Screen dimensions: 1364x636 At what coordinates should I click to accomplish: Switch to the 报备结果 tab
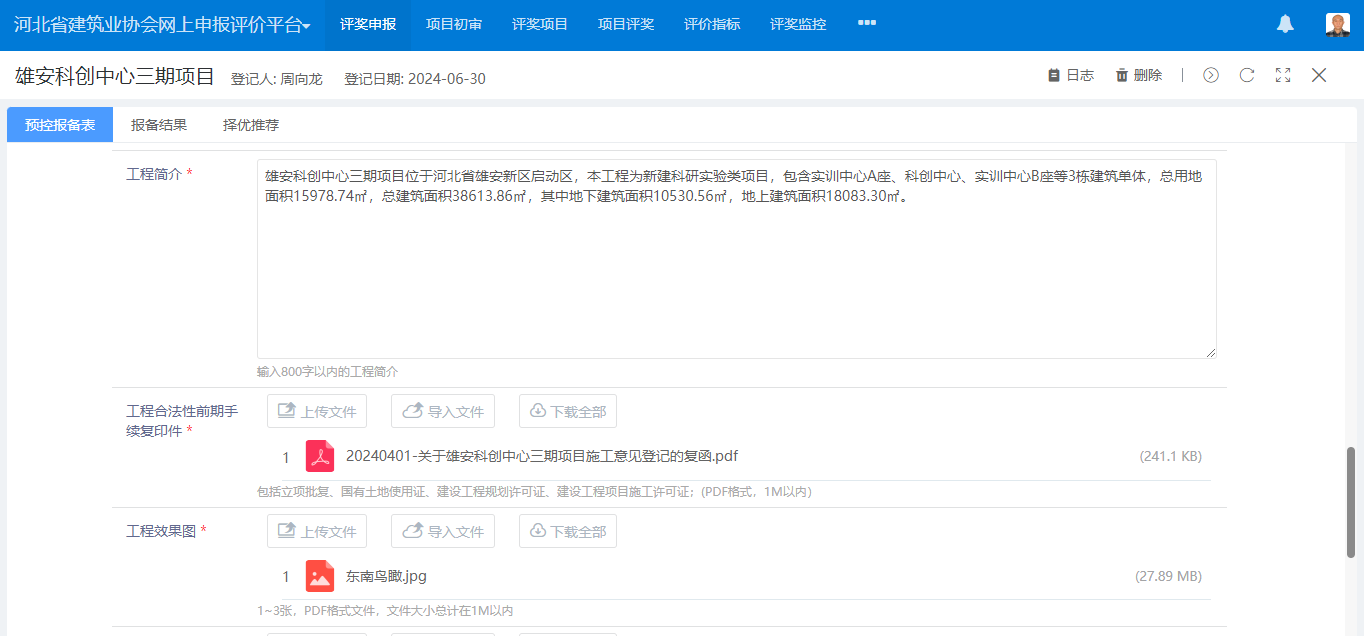159,125
